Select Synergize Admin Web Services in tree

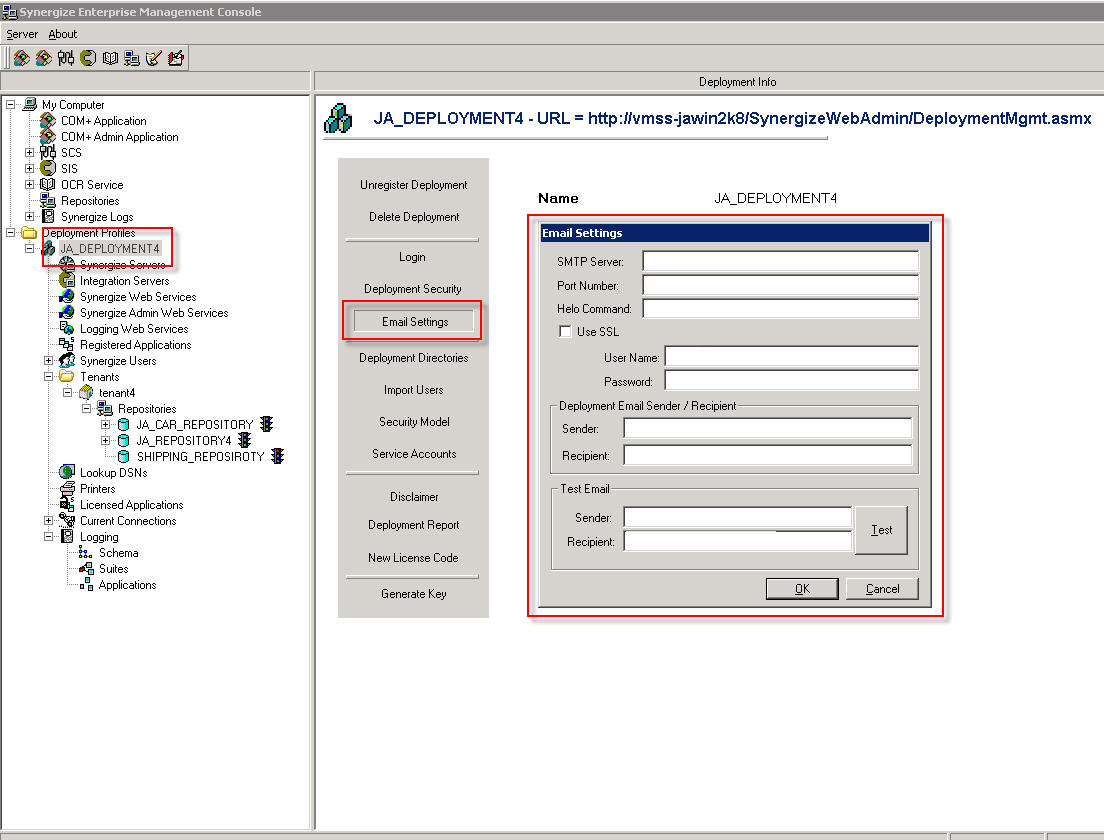(153, 313)
